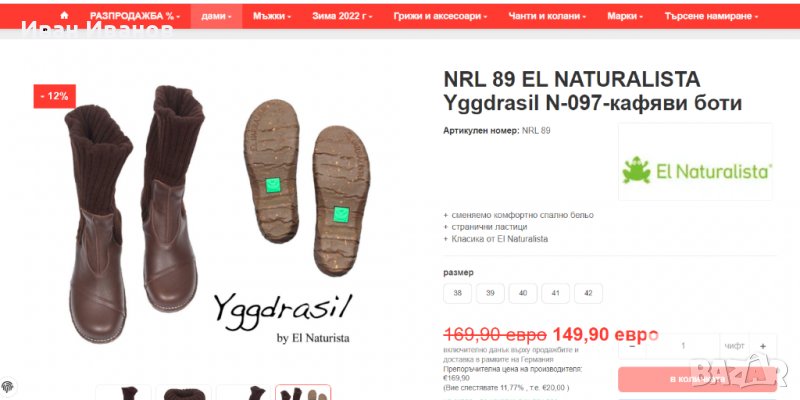Increase quantity with the plus button
Viewport: 800px width, 400px height.
pos(763,346)
